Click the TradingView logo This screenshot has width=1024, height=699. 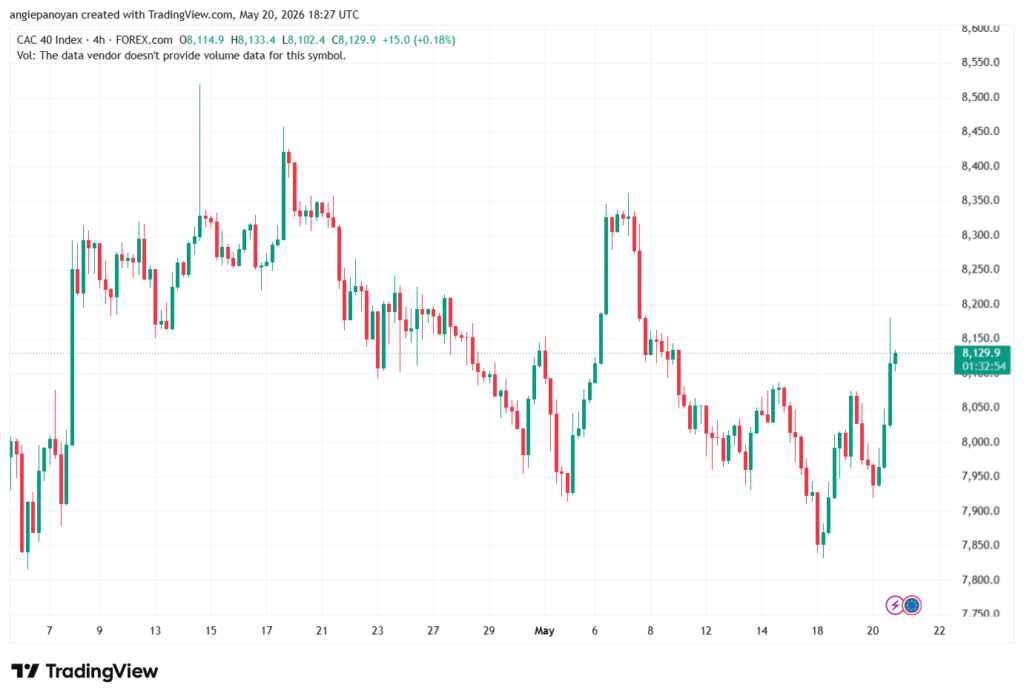click(x=84, y=672)
